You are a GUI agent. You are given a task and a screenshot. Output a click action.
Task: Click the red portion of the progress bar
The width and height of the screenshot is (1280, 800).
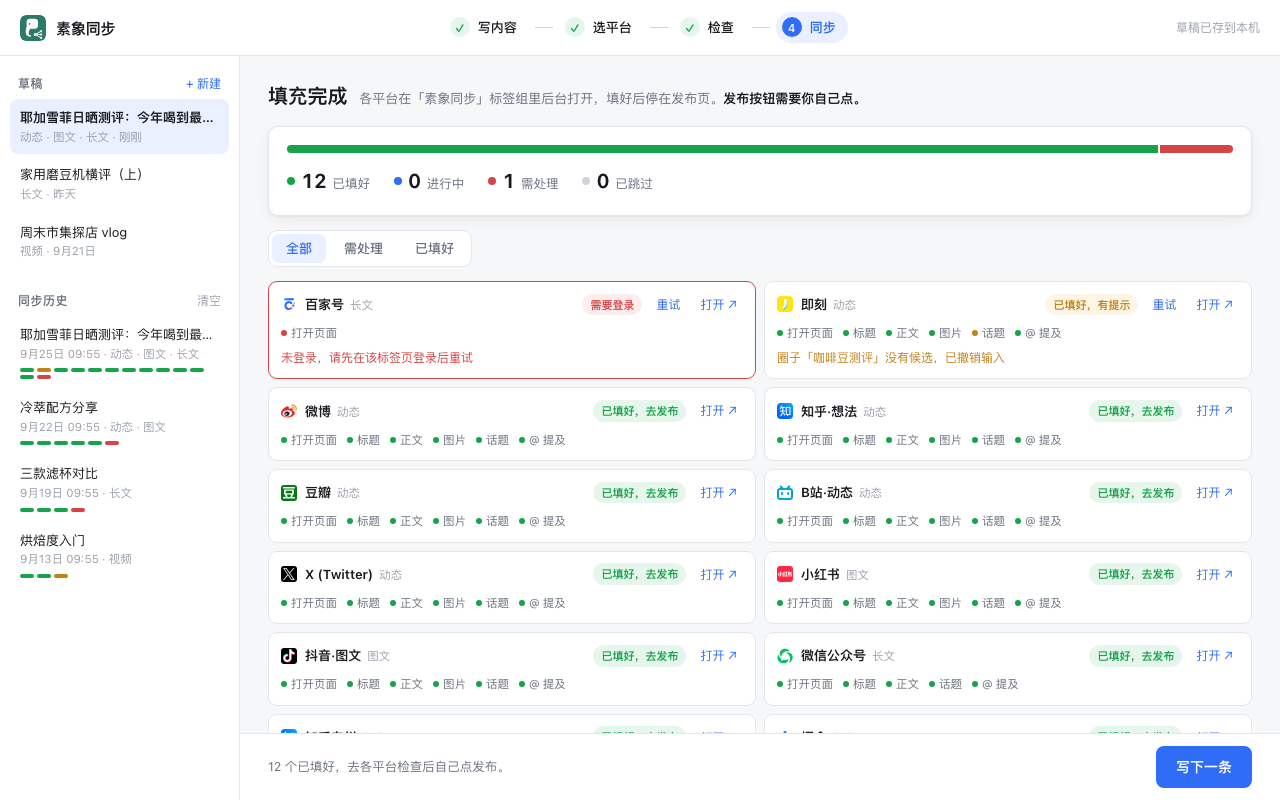click(1196, 149)
